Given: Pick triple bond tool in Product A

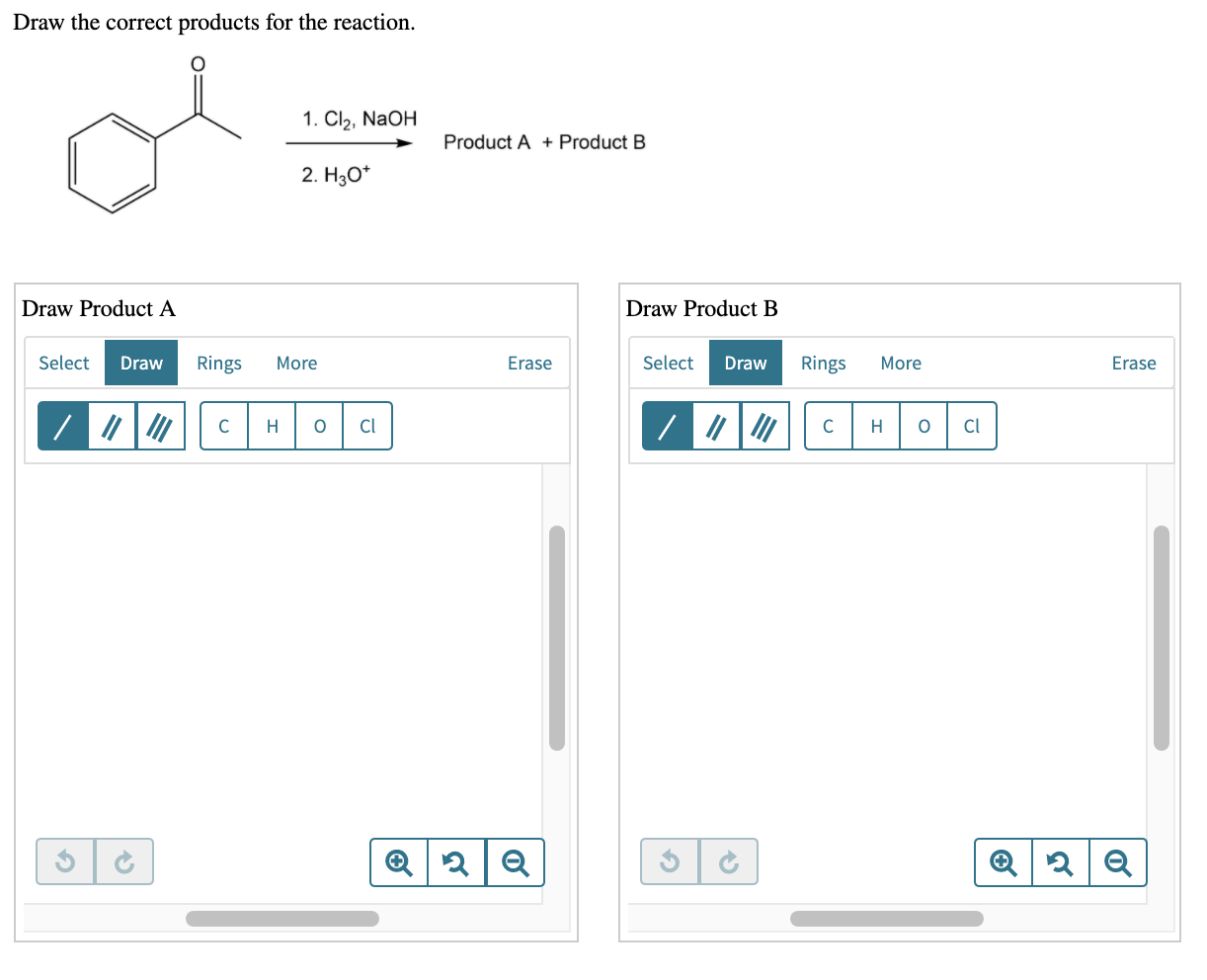Looking at the screenshot, I should point(160,426).
